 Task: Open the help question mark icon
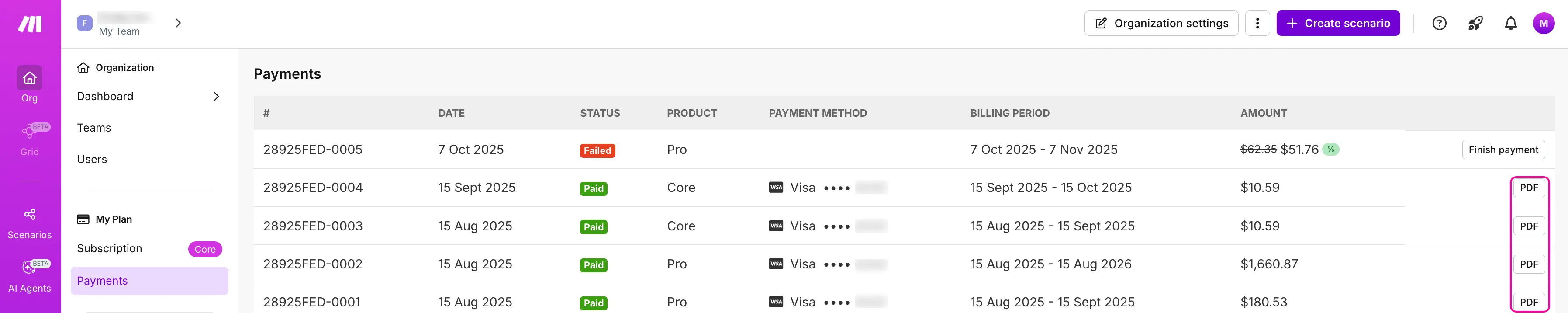(1439, 23)
